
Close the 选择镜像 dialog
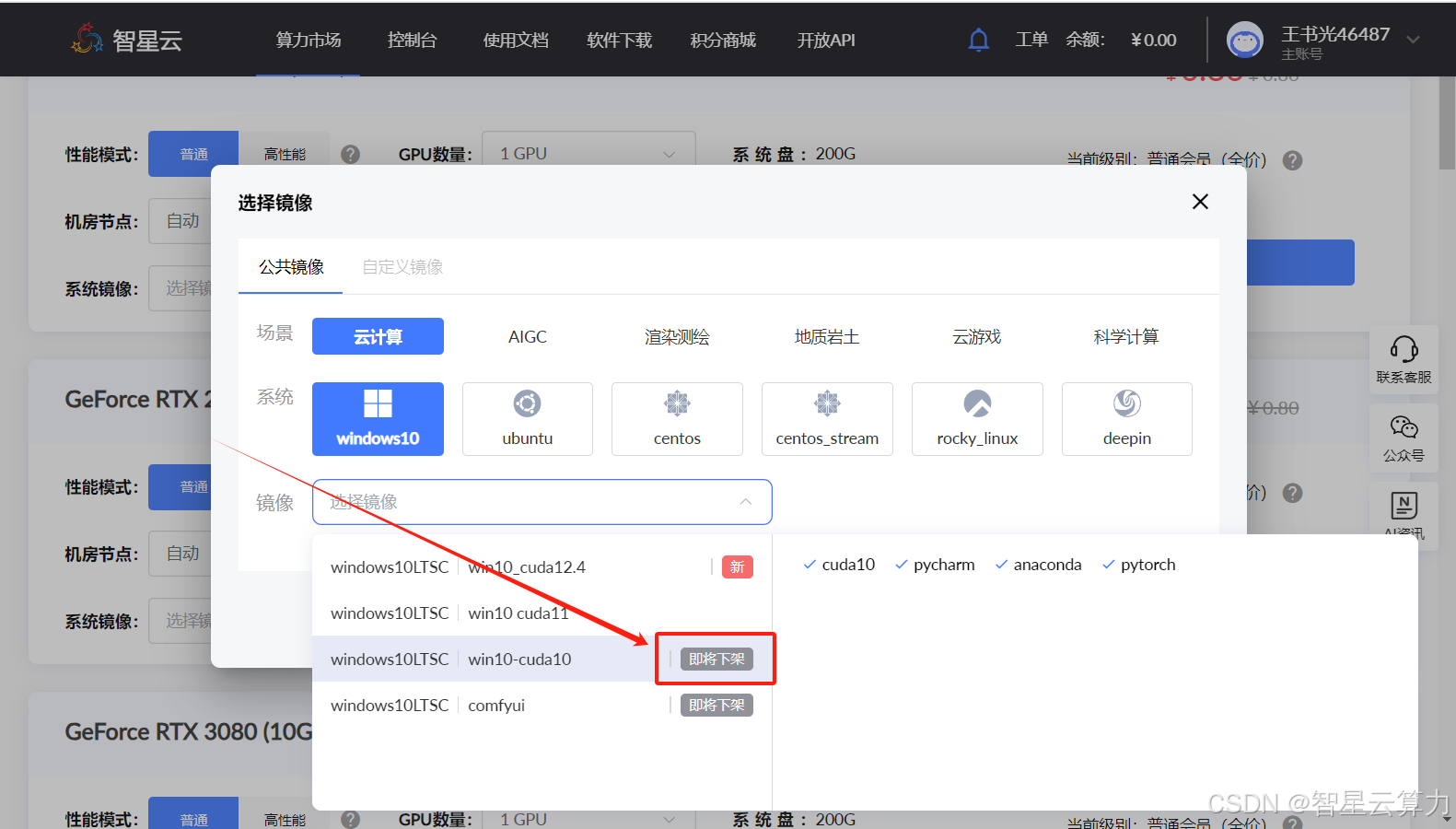[1200, 202]
